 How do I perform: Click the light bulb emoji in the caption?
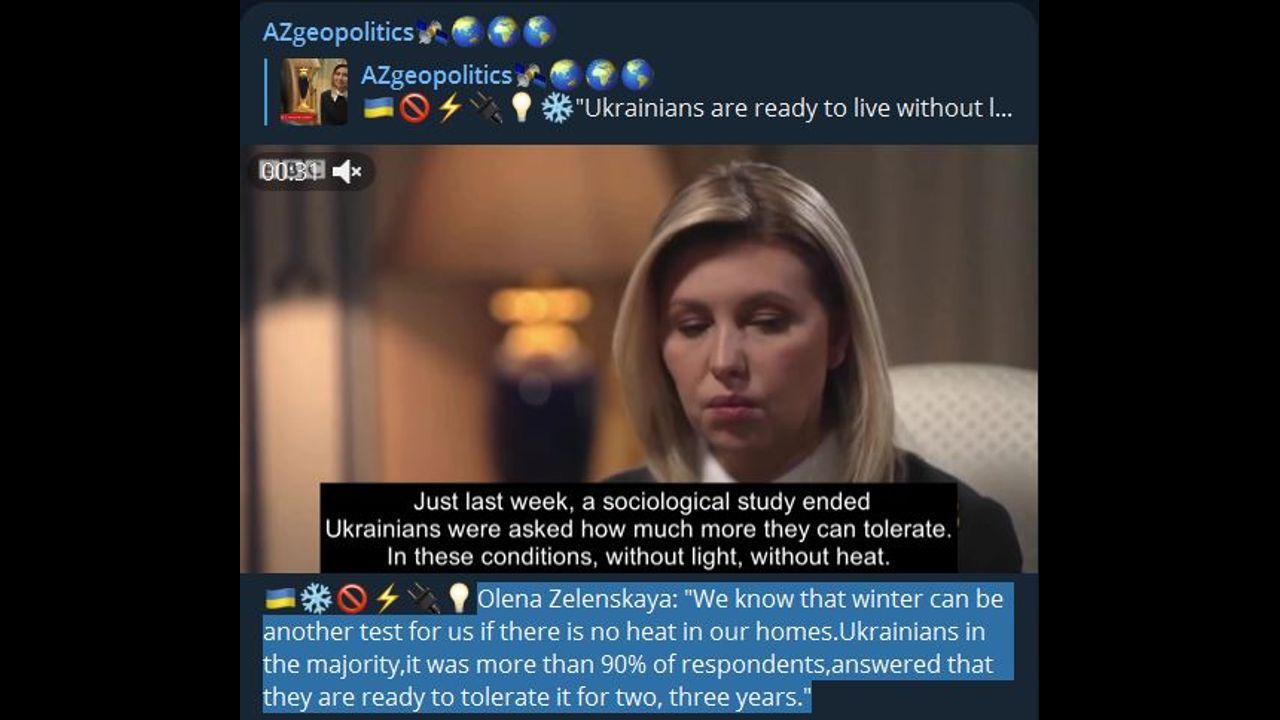pyautogui.click(x=458, y=599)
